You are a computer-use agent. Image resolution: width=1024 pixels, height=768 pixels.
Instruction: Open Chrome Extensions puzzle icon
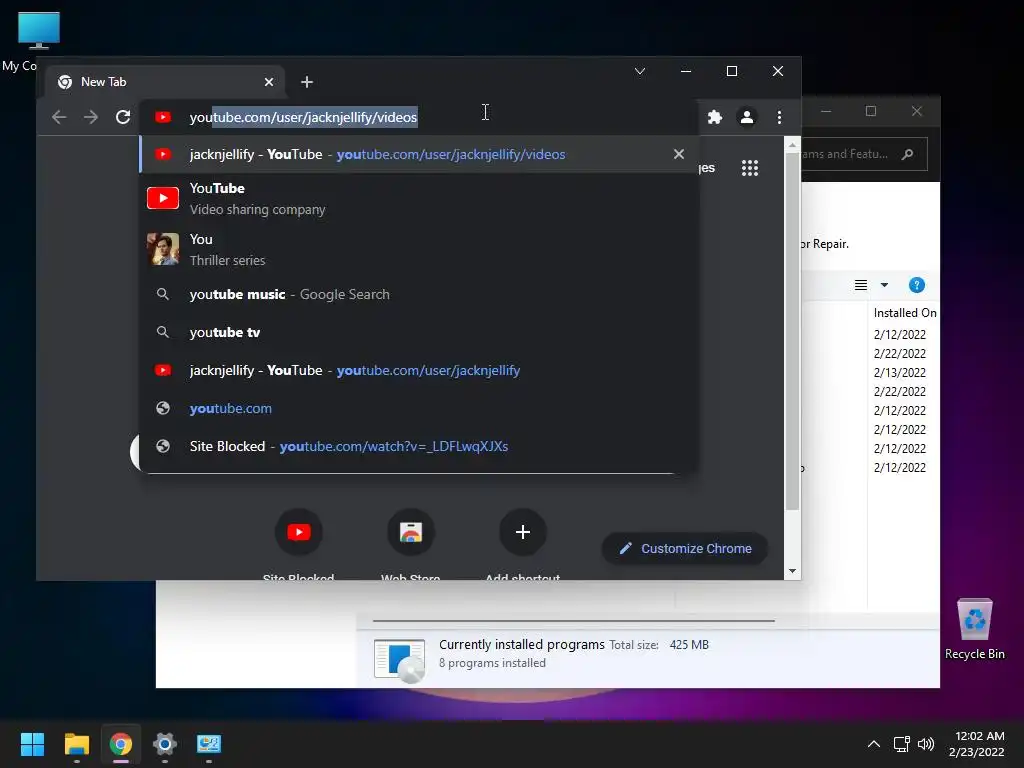coord(715,117)
